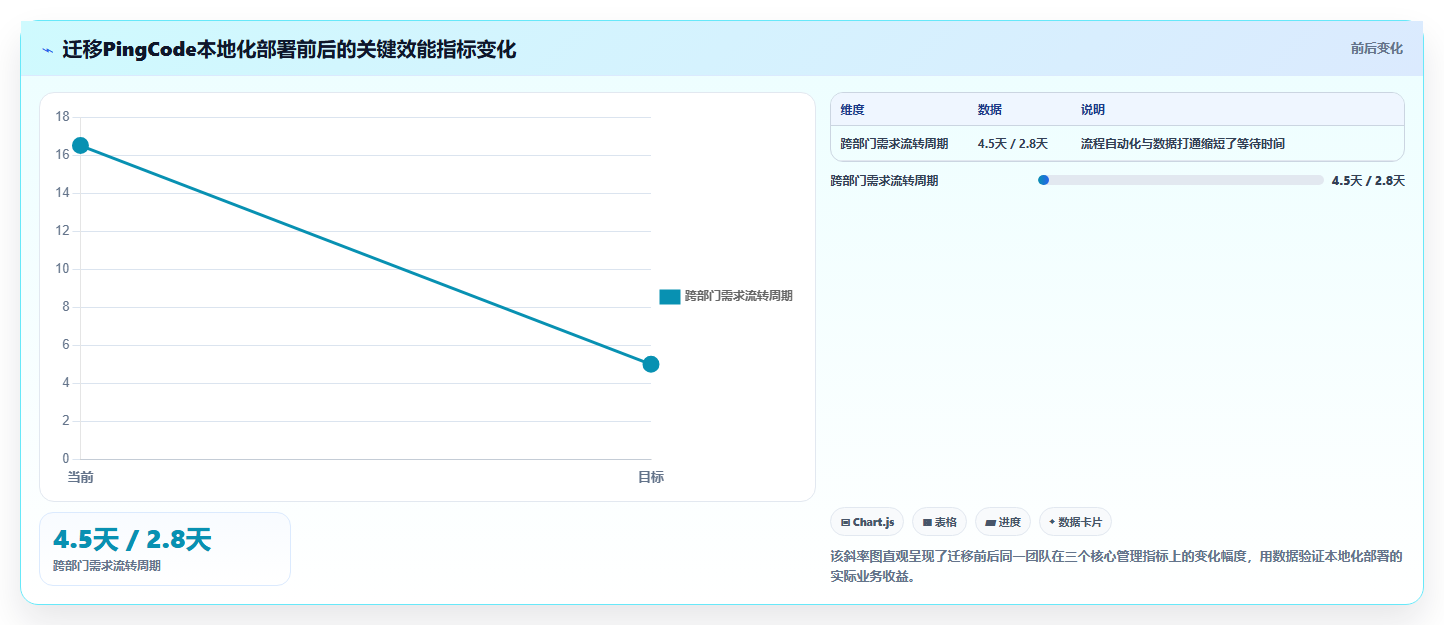Screen dimensions: 1444x625
Task: Click the Chart.js tag
Action: (x=867, y=522)
